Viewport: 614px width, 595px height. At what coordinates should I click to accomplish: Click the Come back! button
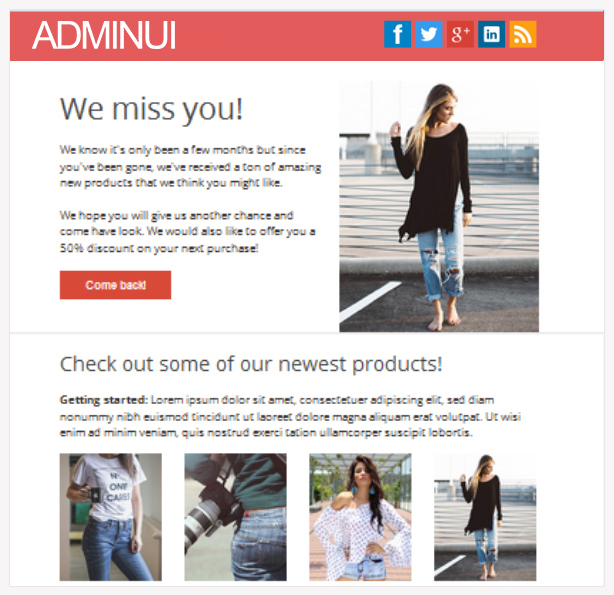tap(116, 285)
